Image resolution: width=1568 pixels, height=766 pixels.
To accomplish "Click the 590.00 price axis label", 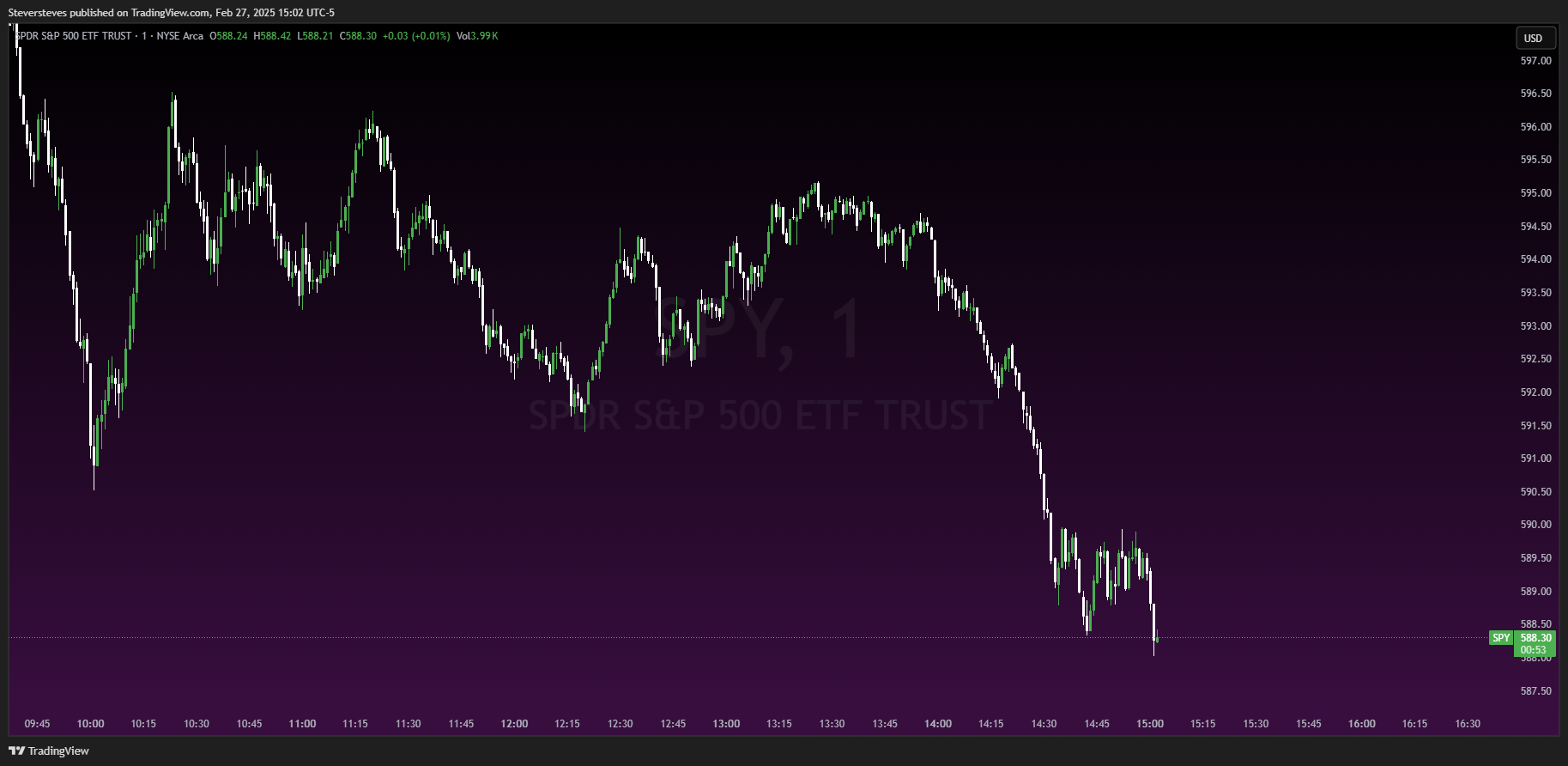I will pyautogui.click(x=1535, y=525).
